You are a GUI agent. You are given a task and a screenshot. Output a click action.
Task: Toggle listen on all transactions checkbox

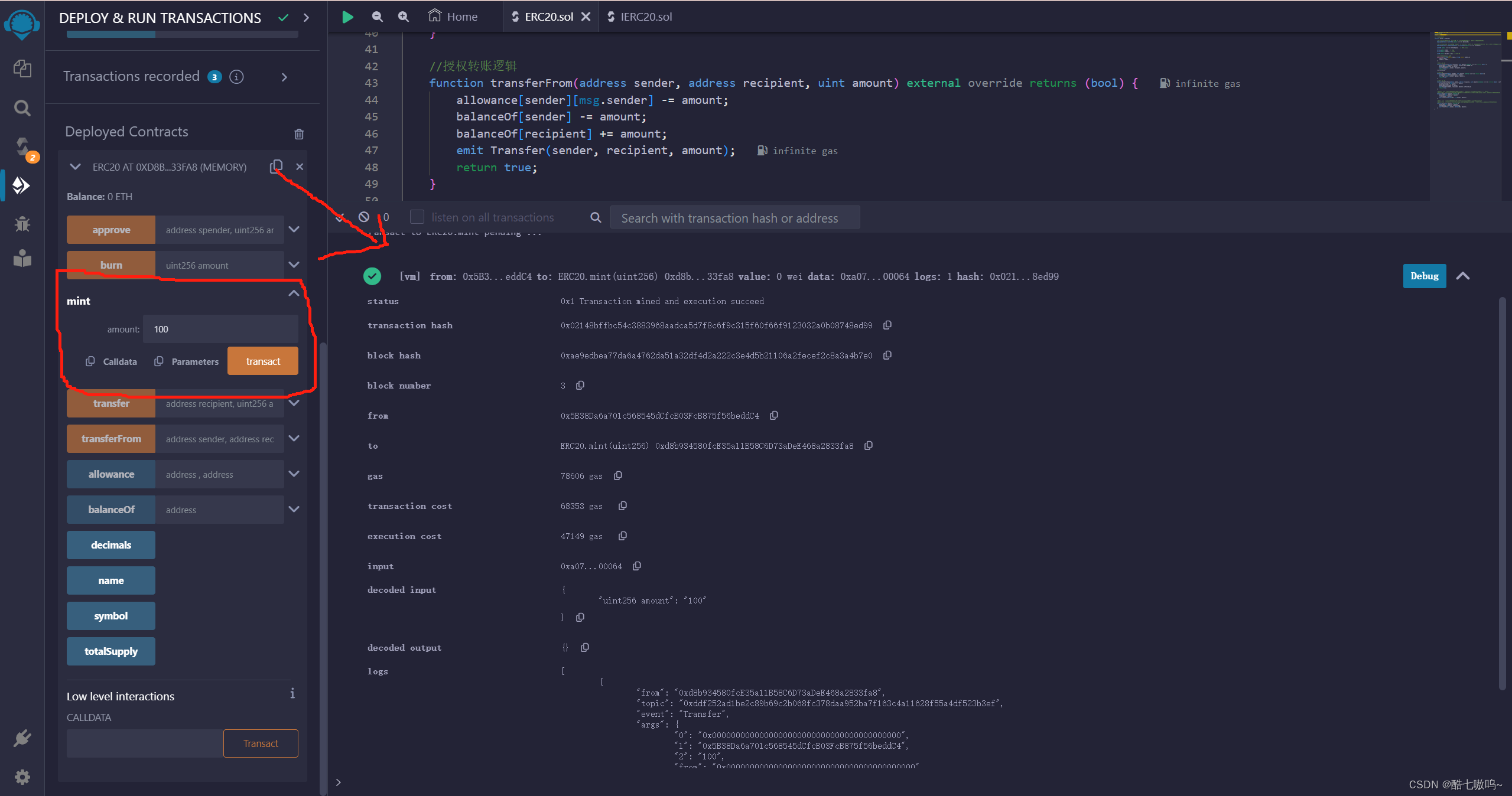tap(417, 217)
